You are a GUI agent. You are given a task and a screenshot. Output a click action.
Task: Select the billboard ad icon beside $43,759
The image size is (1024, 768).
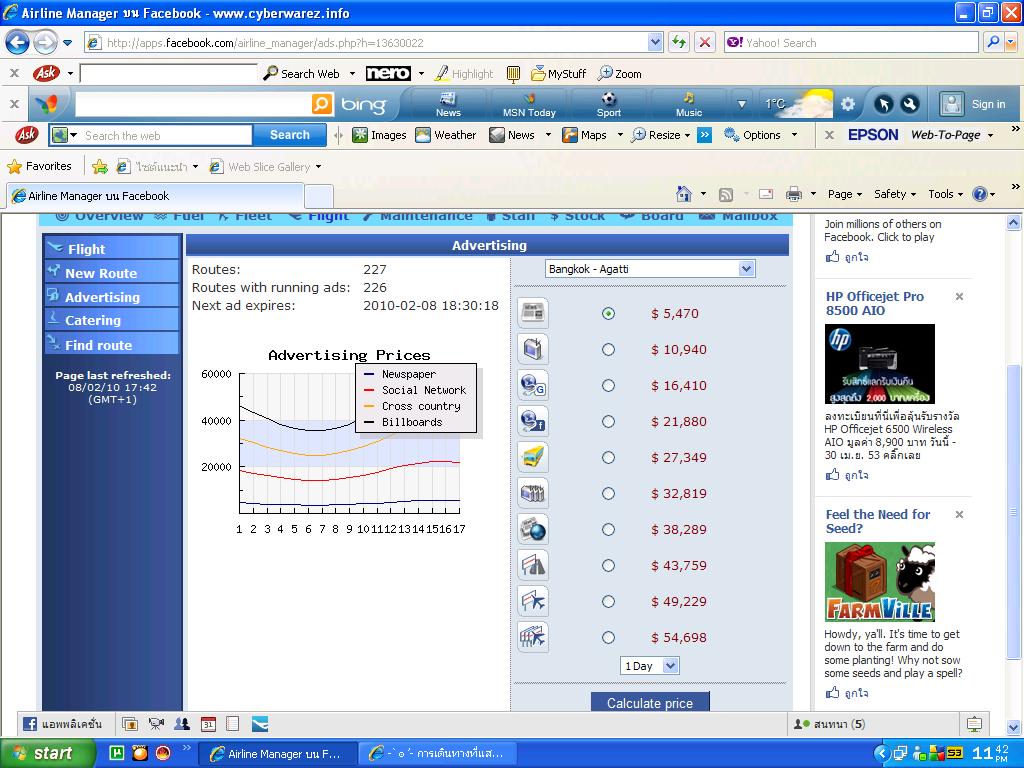533,565
